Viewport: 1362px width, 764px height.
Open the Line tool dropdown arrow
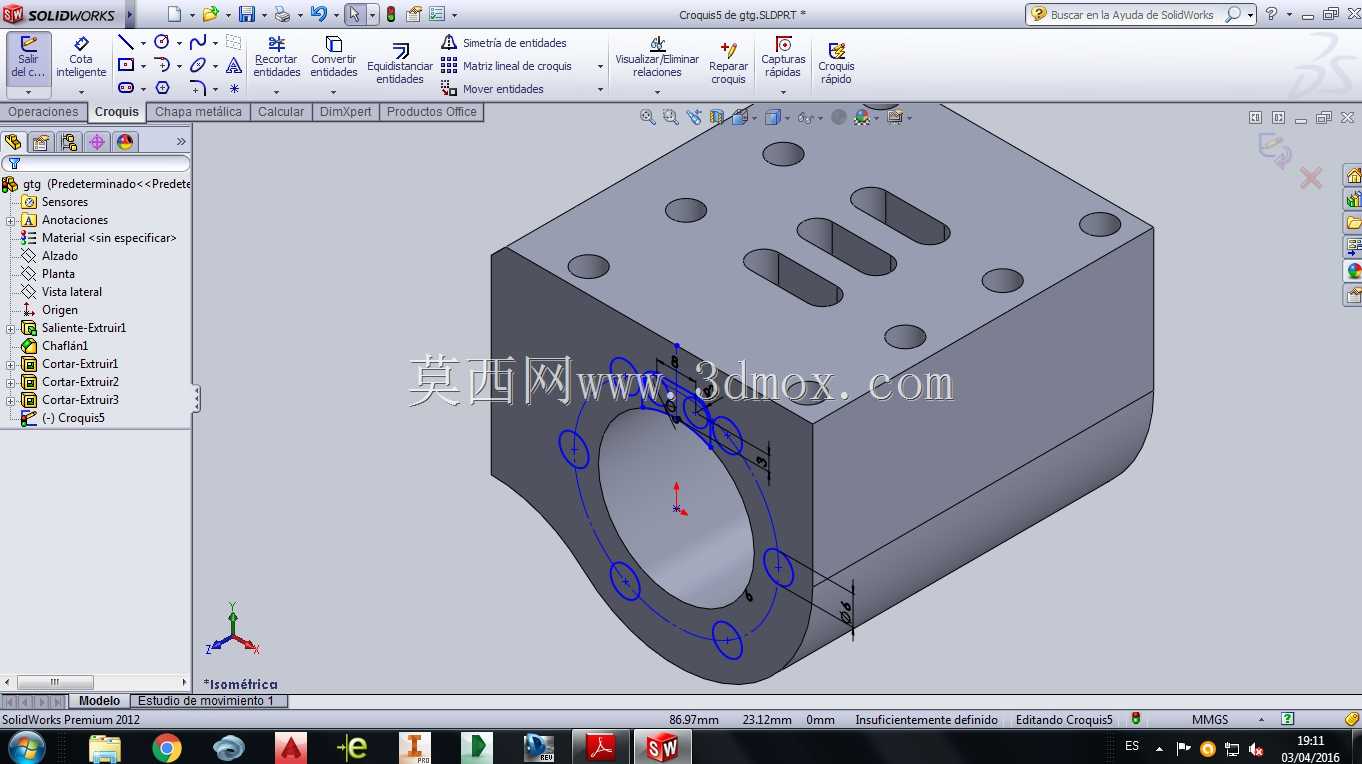point(143,43)
